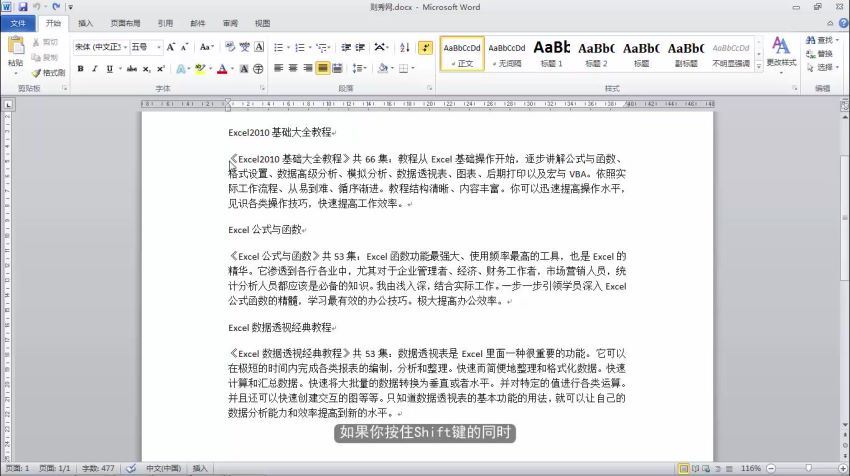Click the zoom slider handle
This screenshot has width=850, height=476.
tap(808, 468)
